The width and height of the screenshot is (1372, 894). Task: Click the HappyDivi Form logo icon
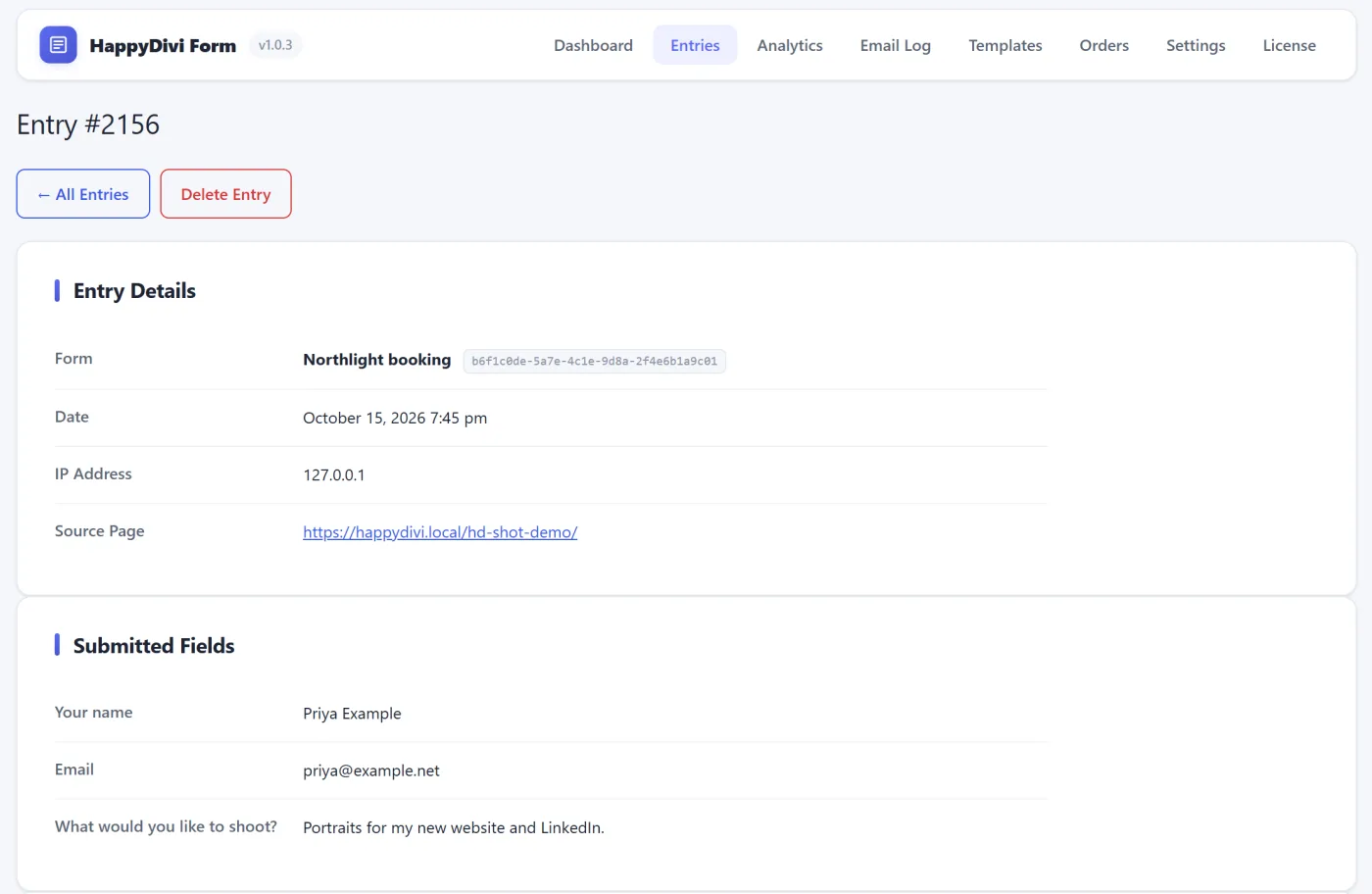point(58,45)
